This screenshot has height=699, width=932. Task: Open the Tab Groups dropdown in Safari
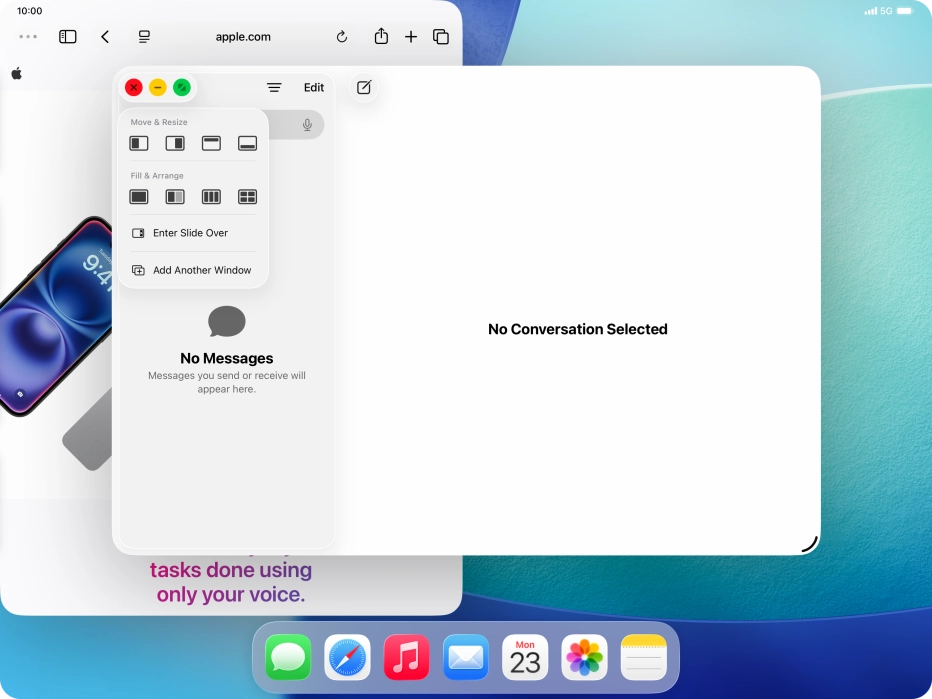tap(143, 36)
